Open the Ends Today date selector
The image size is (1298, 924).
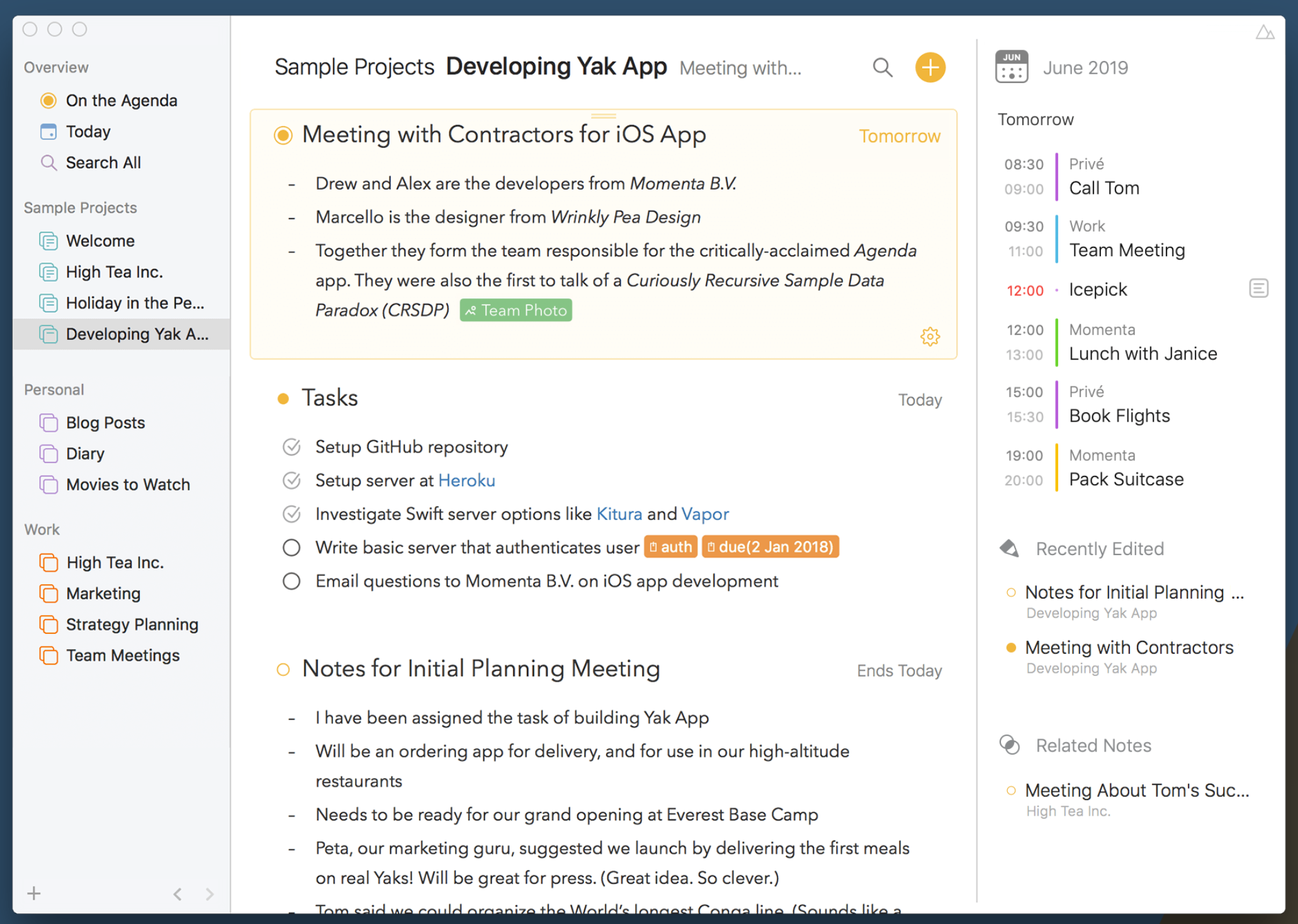point(899,670)
